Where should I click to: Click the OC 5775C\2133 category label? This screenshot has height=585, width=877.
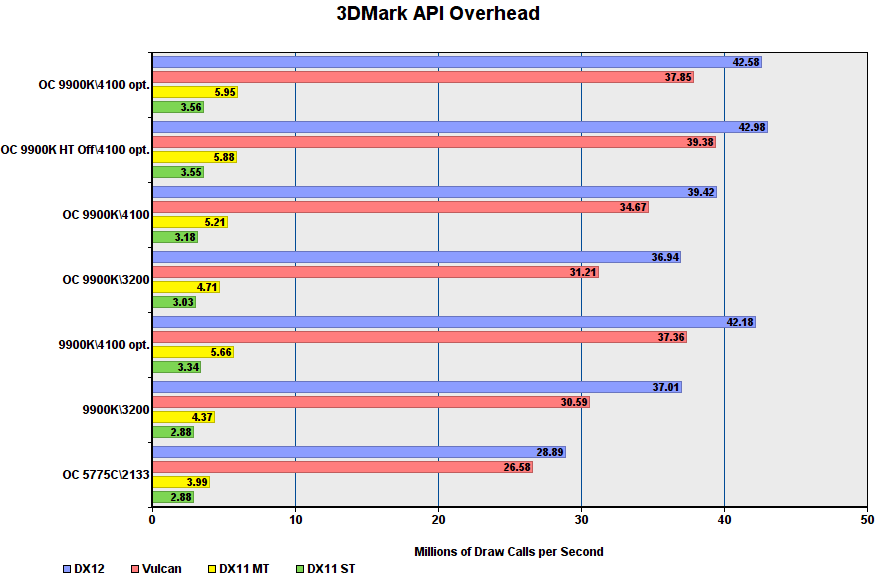tap(106, 475)
